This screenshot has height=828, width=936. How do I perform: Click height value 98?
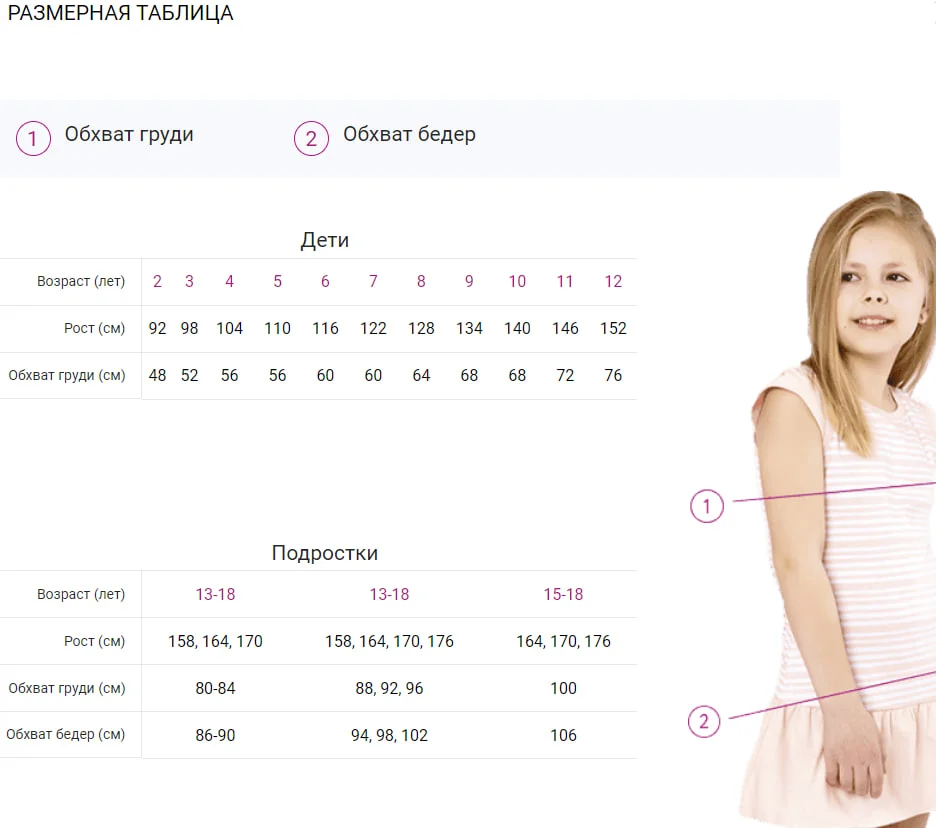(189, 328)
